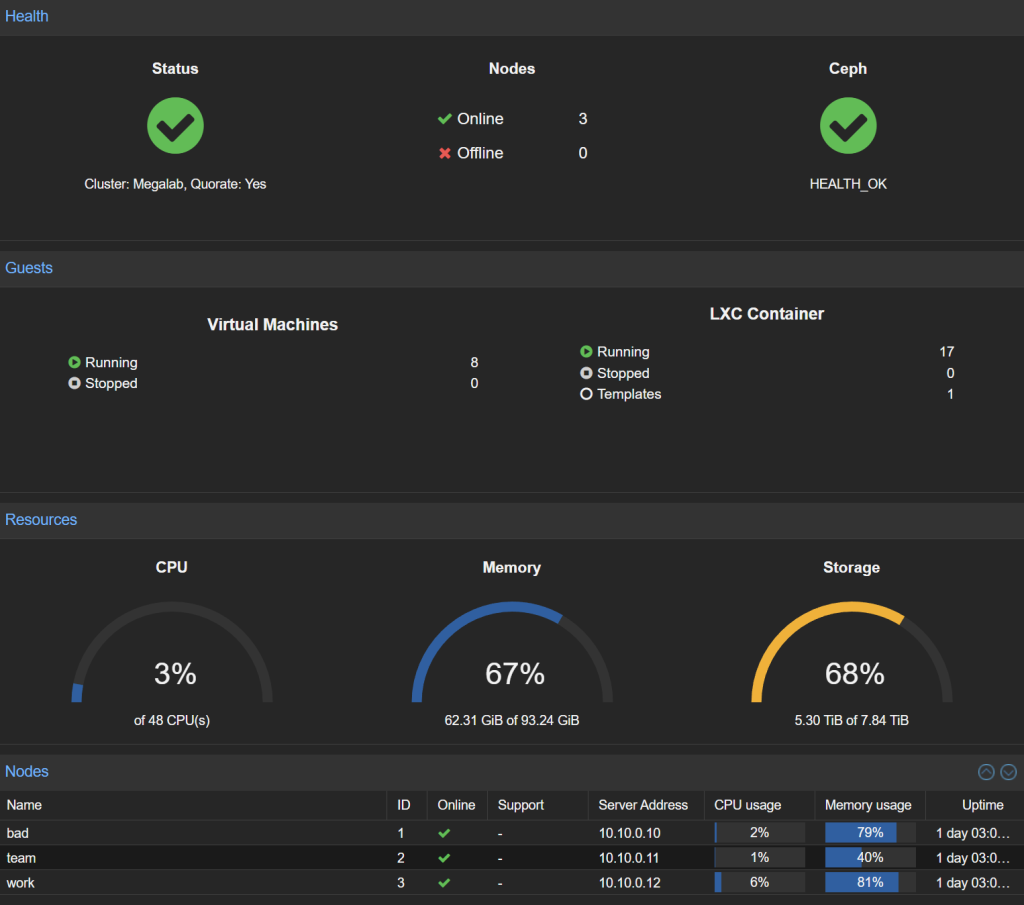Sort nodes by CPU usage column
This screenshot has width=1024, height=905.
(748, 805)
